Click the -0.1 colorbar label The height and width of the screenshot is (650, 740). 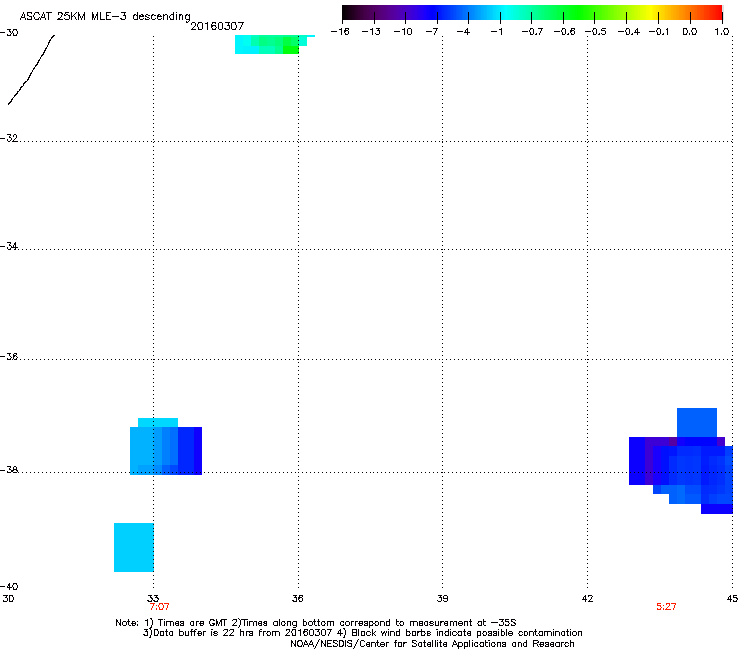[x=659, y=32]
